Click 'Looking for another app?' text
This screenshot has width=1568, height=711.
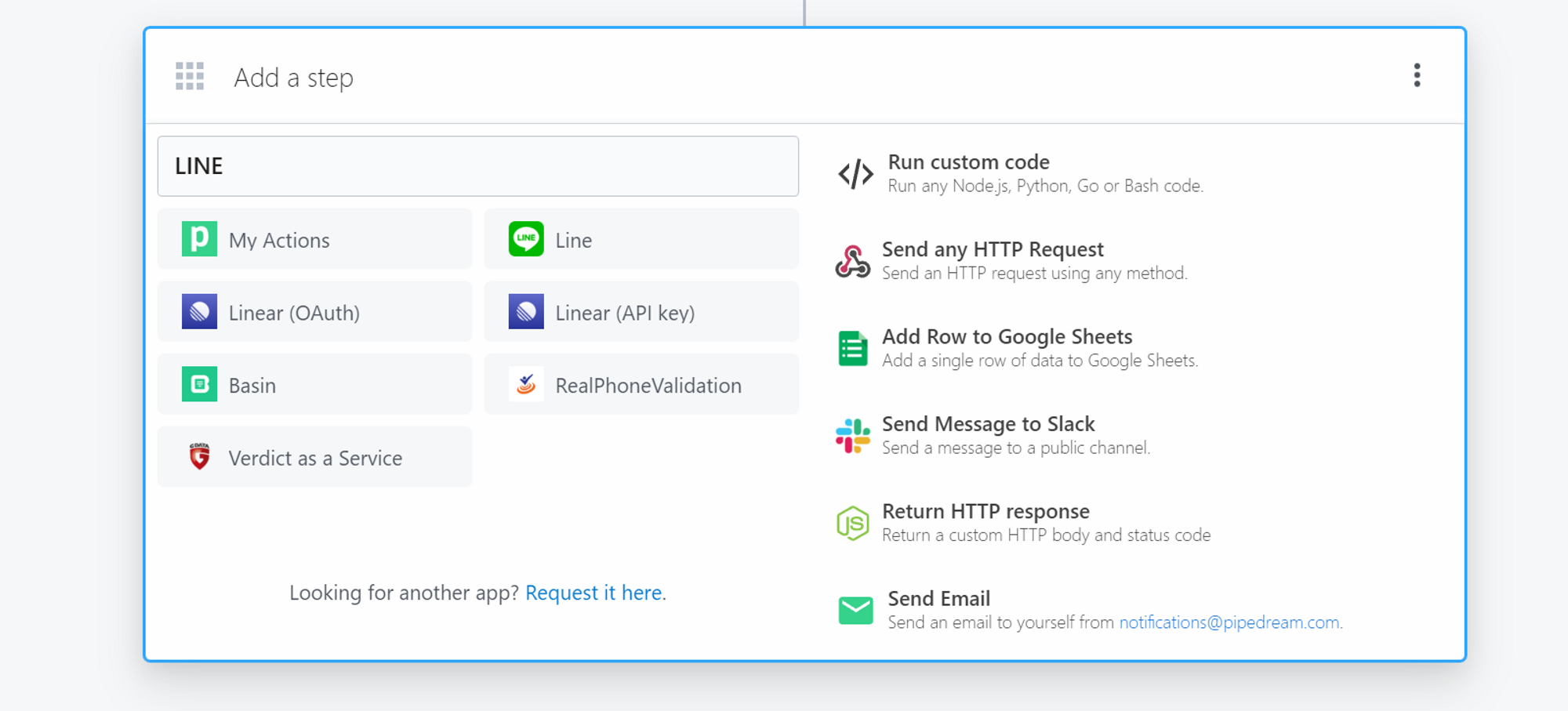point(404,593)
